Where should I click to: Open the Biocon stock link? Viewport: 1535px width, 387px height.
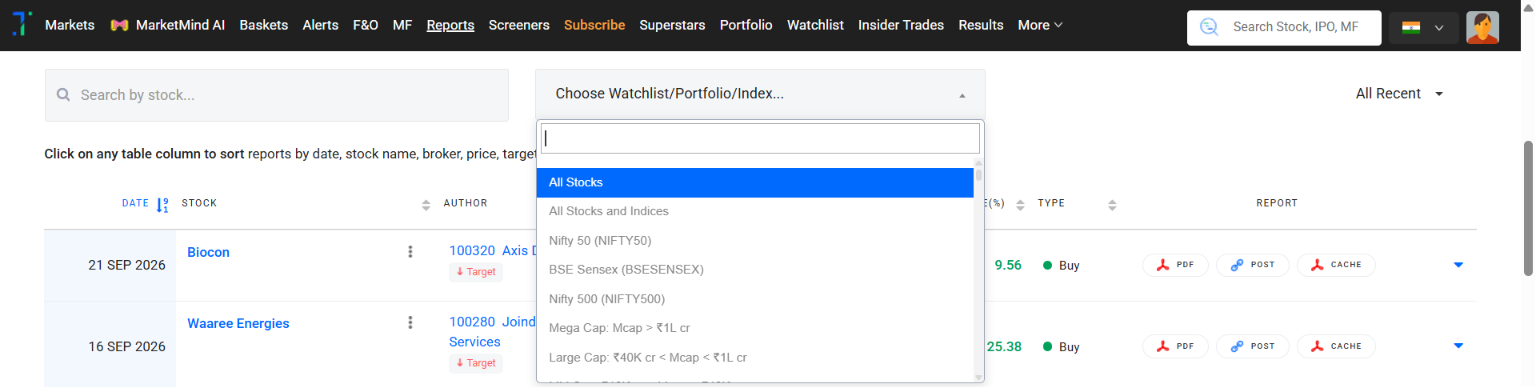208,252
